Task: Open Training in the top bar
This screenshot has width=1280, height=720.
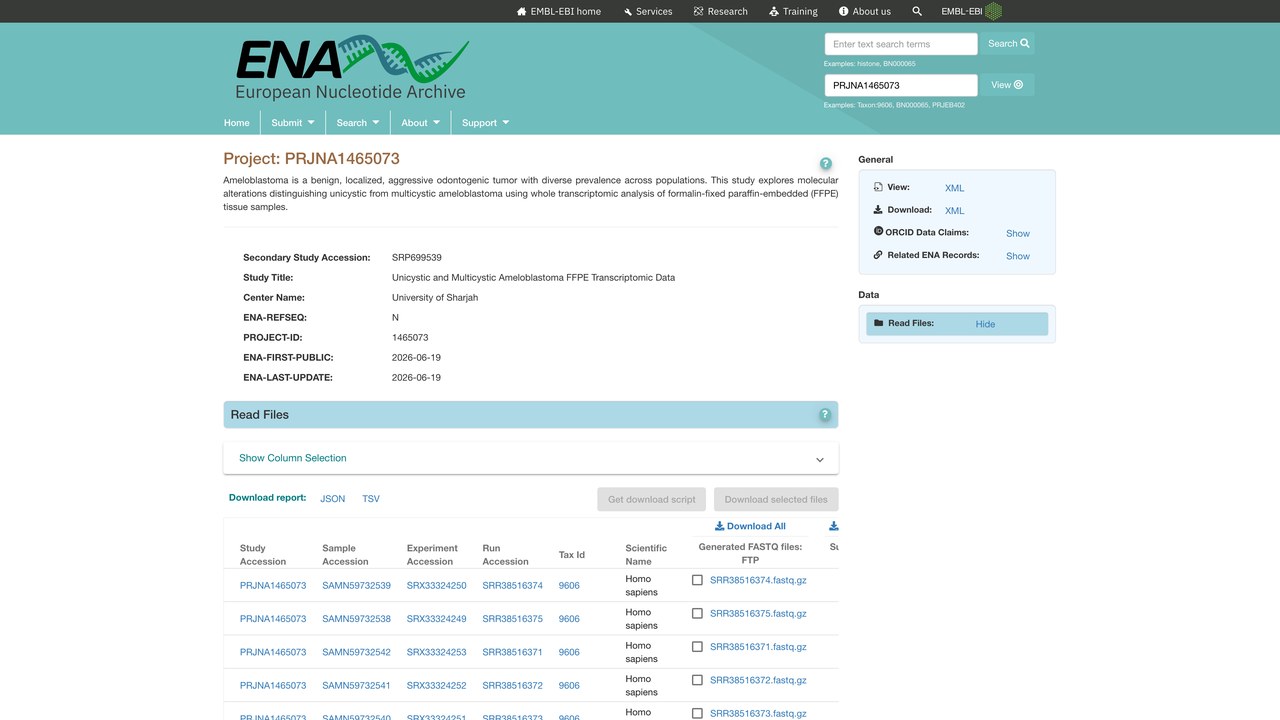Action: (x=793, y=12)
